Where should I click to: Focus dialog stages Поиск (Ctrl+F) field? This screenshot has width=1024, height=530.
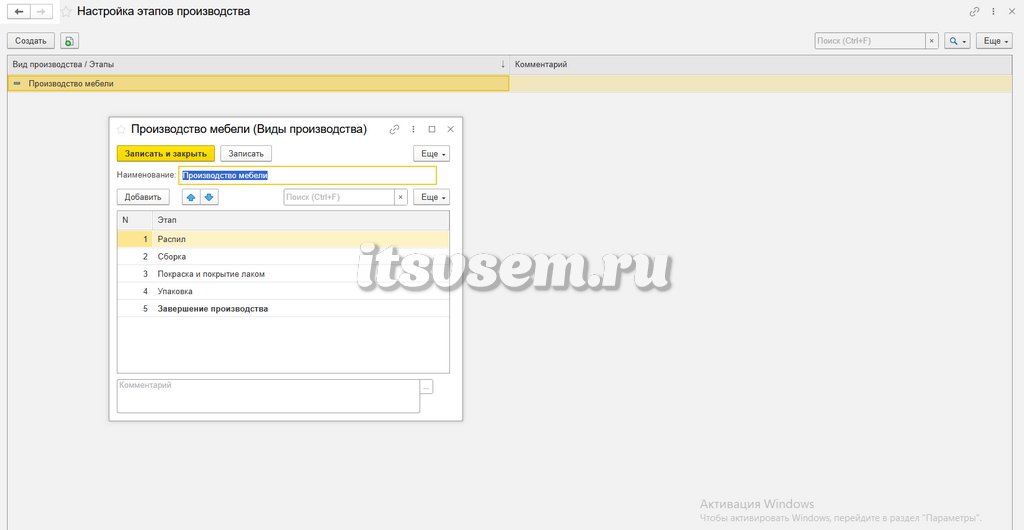point(339,197)
